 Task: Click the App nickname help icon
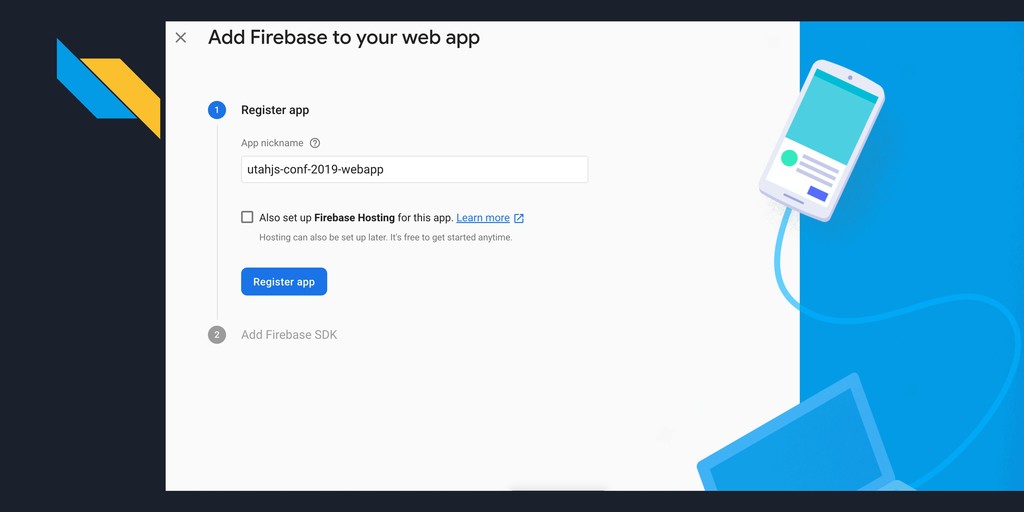coord(315,143)
